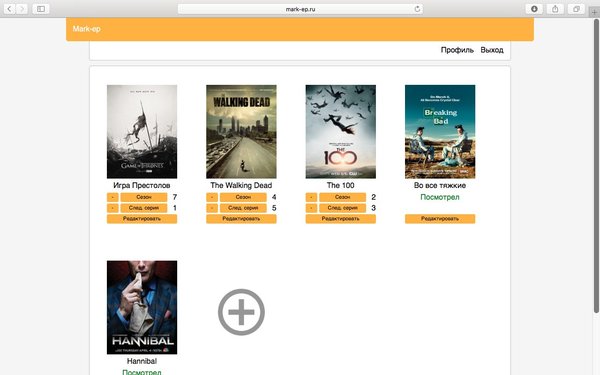This screenshot has width=600, height=375.
Task: Decrease episode number of The Walking Dead
Action: 212,208
